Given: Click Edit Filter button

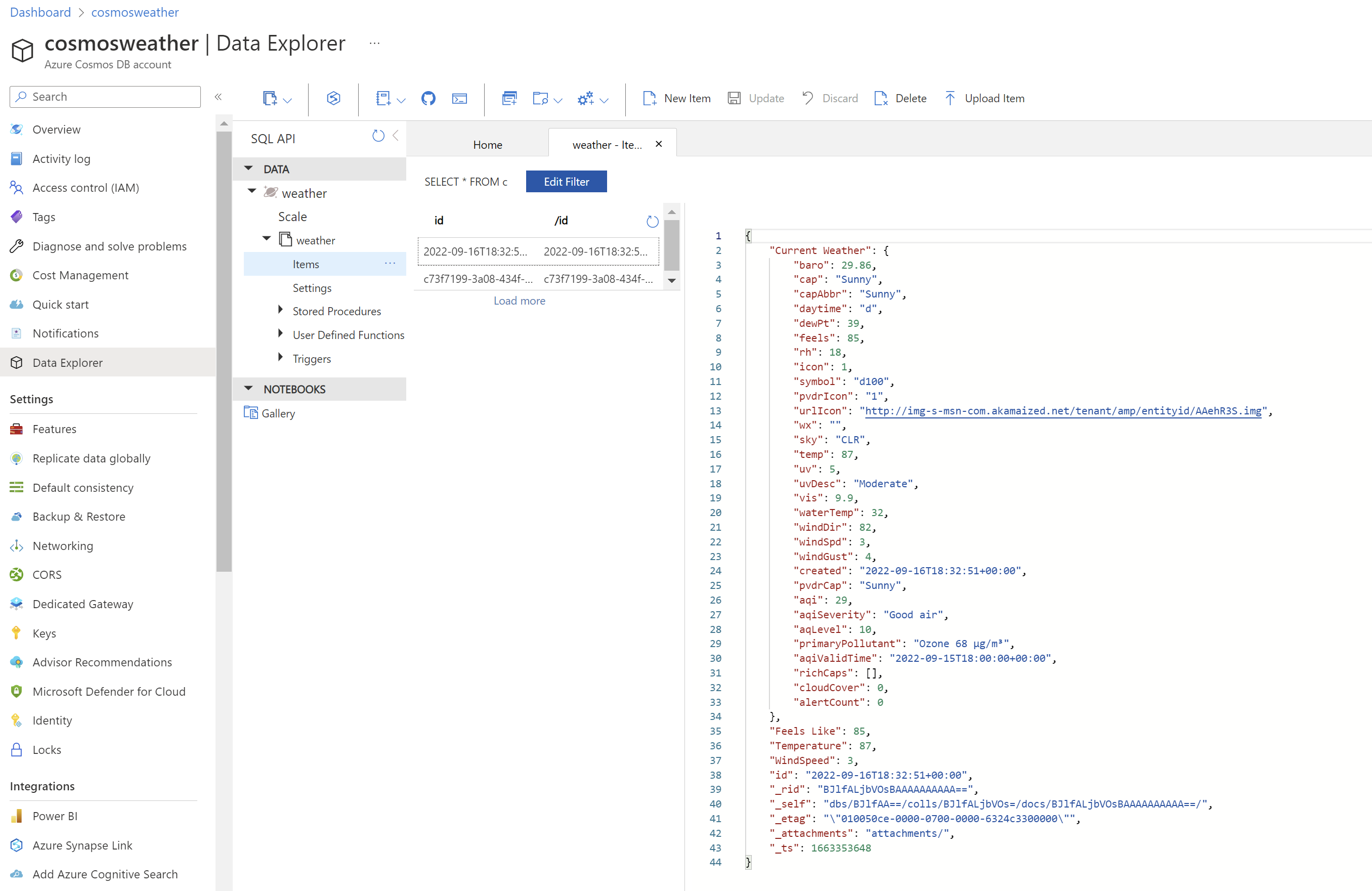Looking at the screenshot, I should (566, 182).
